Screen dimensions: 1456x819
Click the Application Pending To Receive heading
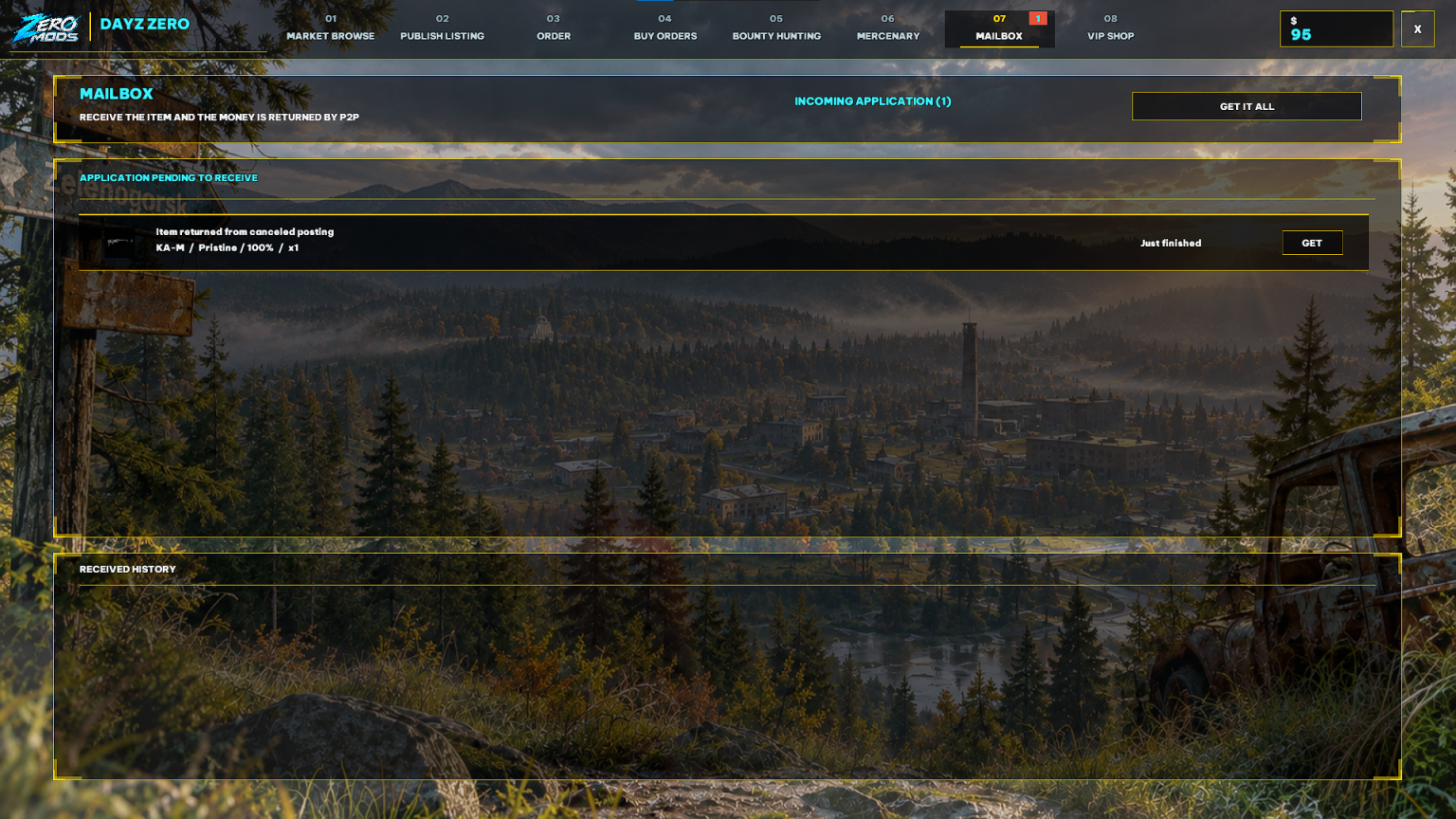169,177
